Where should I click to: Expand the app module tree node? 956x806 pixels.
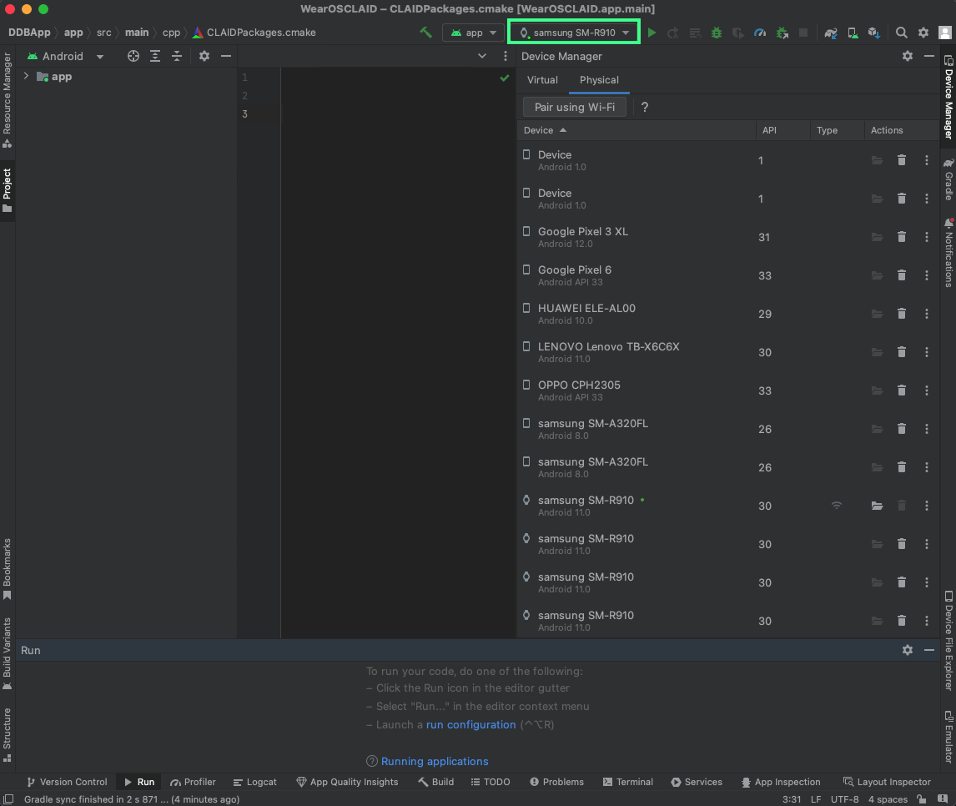26,76
